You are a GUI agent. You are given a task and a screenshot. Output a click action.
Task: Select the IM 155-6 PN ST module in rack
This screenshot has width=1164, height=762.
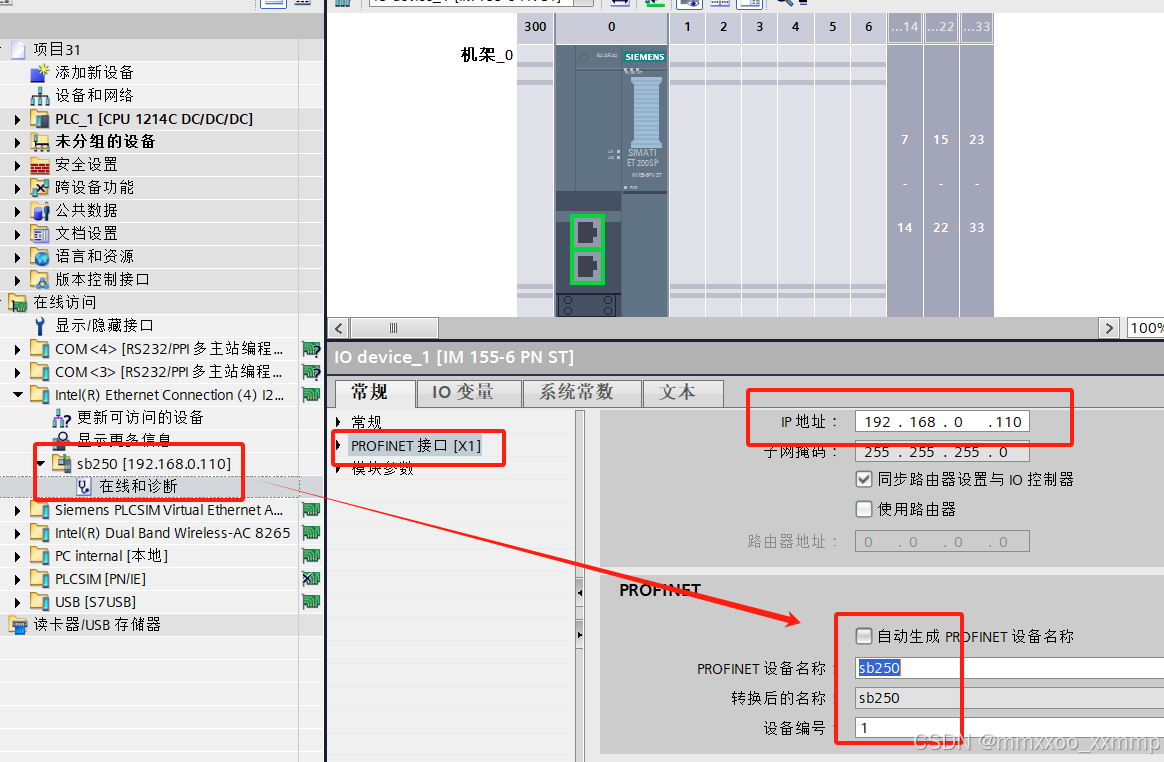click(611, 180)
